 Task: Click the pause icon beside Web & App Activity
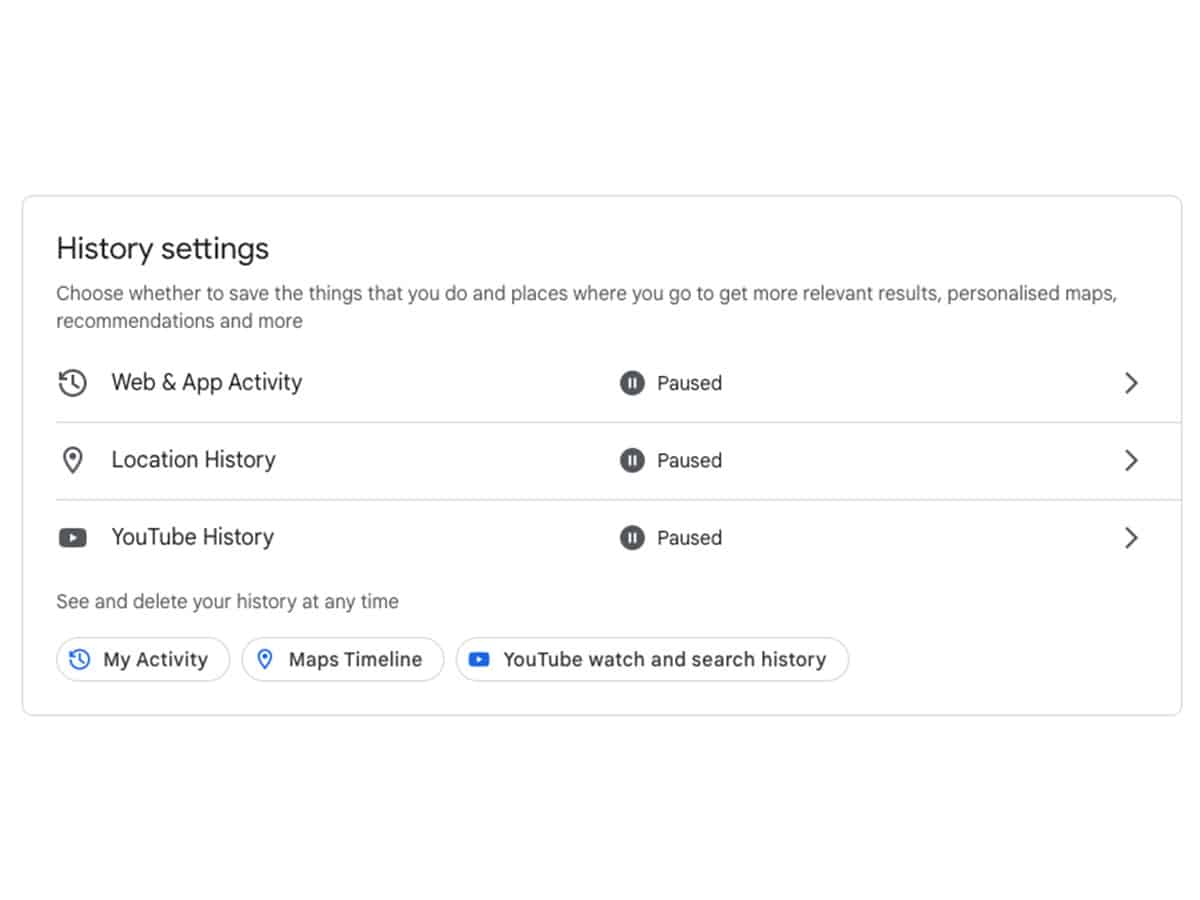tap(632, 383)
